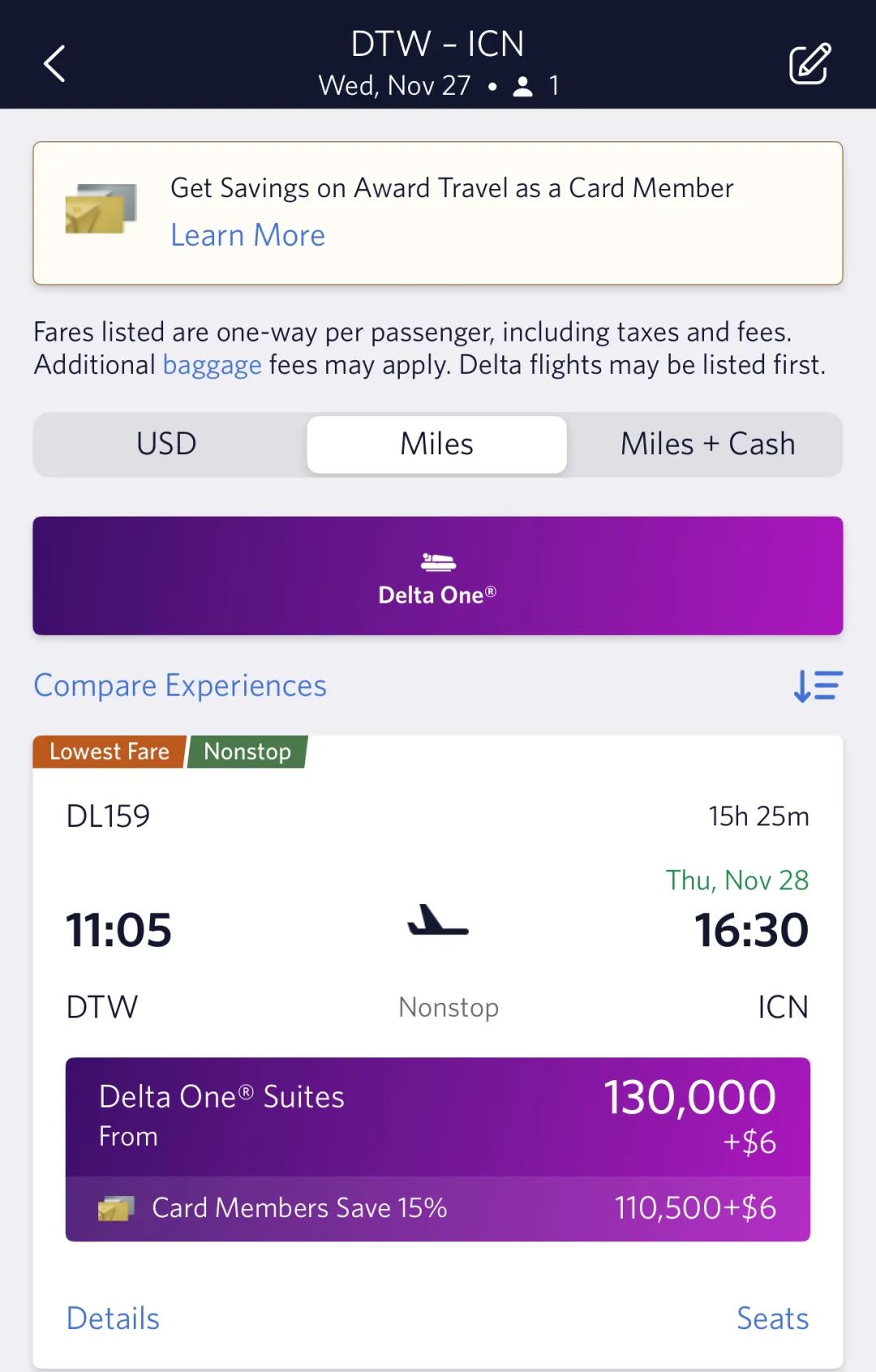Tap the airplane icon on flight DL159
Screen dimensions: 876x1372
point(438,920)
